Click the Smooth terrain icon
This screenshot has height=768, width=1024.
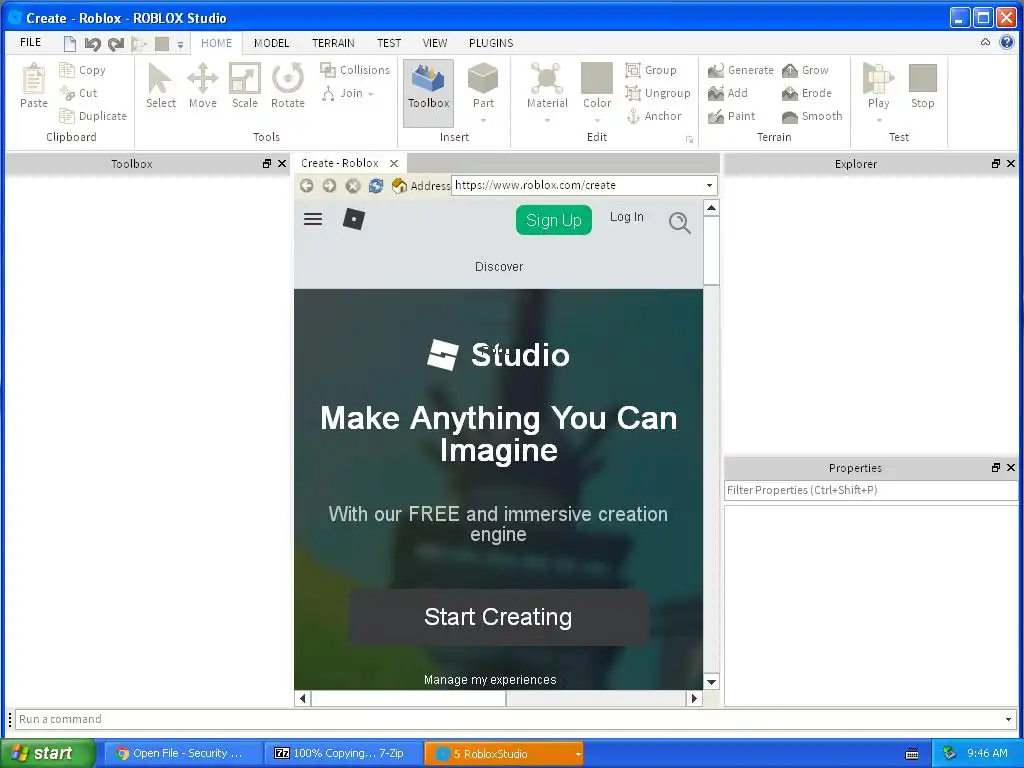tap(790, 116)
